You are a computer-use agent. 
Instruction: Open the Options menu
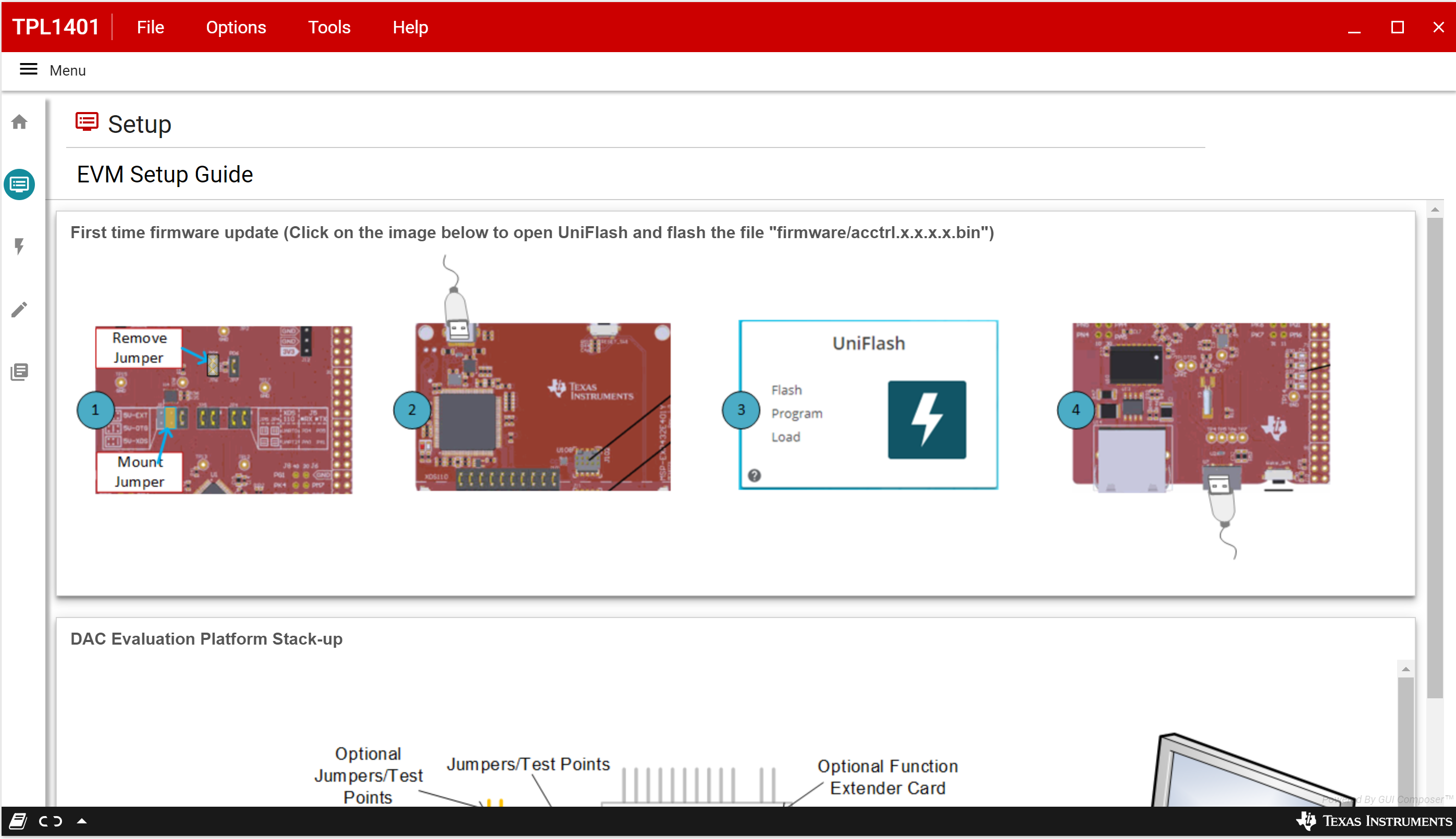[236, 27]
